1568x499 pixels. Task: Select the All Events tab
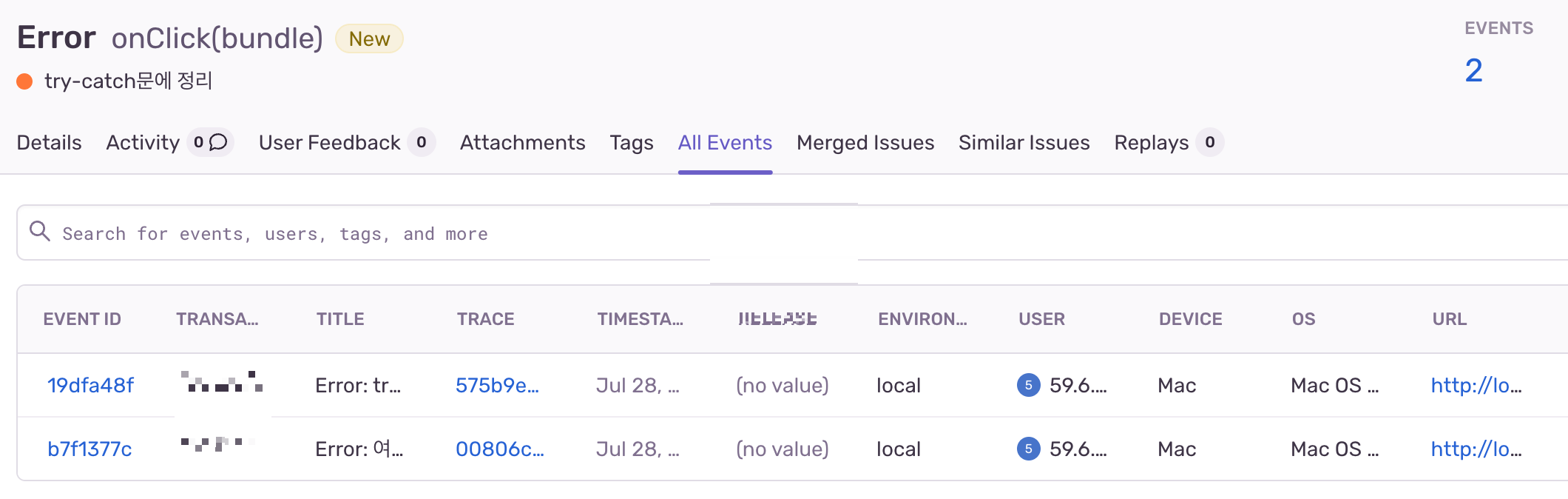725,142
